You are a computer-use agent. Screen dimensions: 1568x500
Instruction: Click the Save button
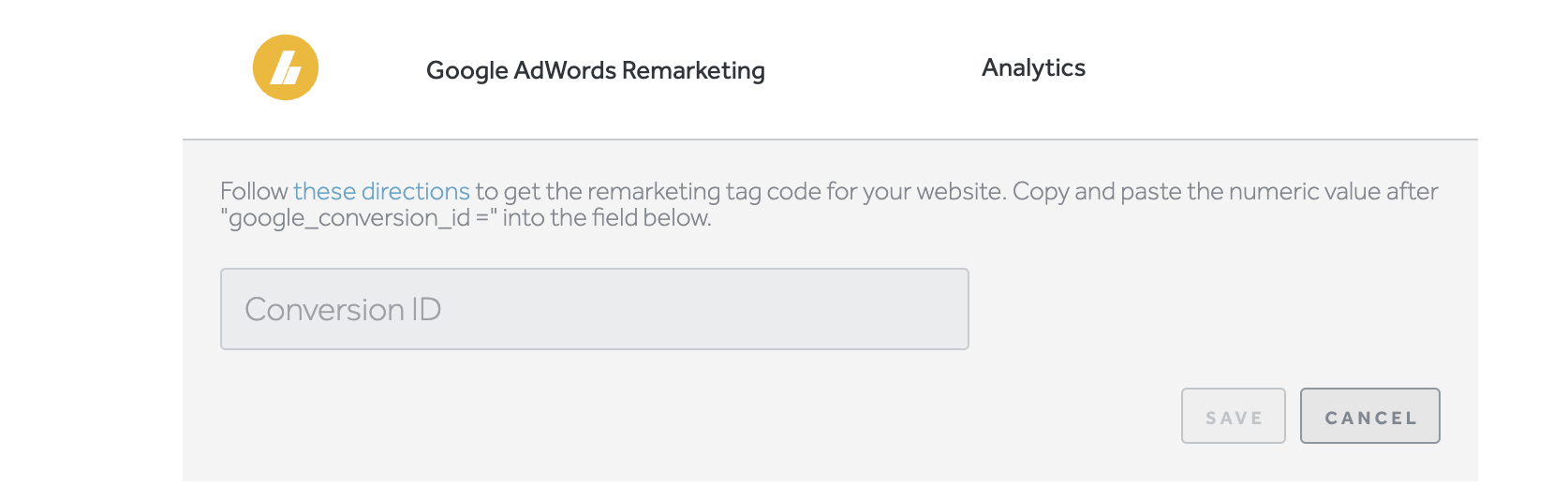[1234, 416]
